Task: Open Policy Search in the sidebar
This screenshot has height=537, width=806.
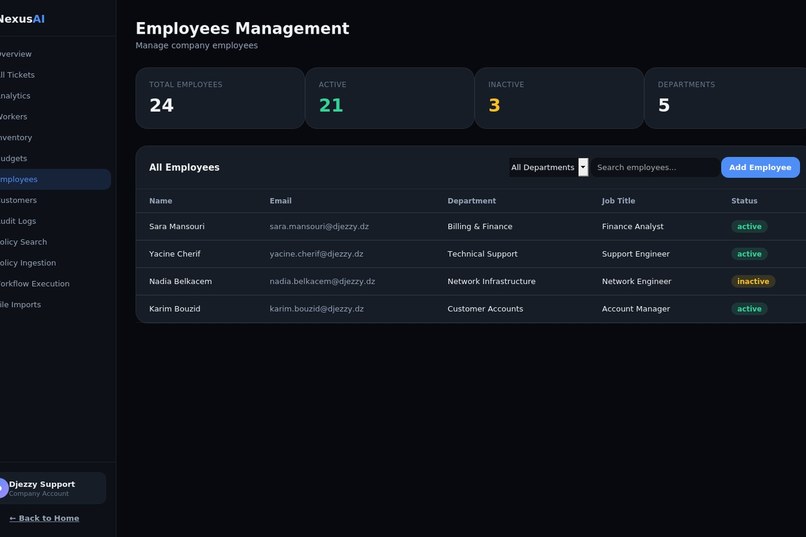Action: 23,242
